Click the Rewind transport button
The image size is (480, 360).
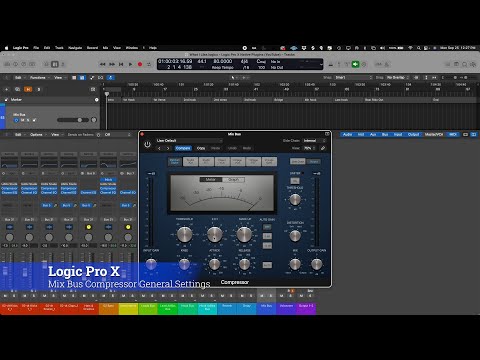(102, 64)
